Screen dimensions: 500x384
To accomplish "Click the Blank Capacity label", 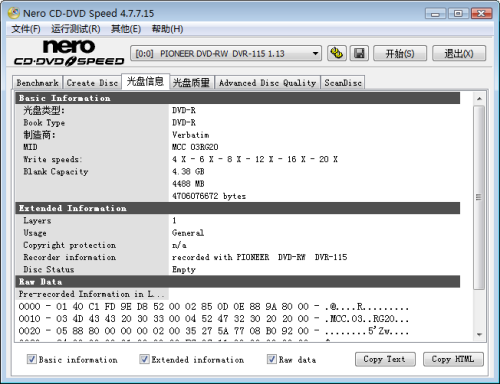I will (x=56, y=172).
